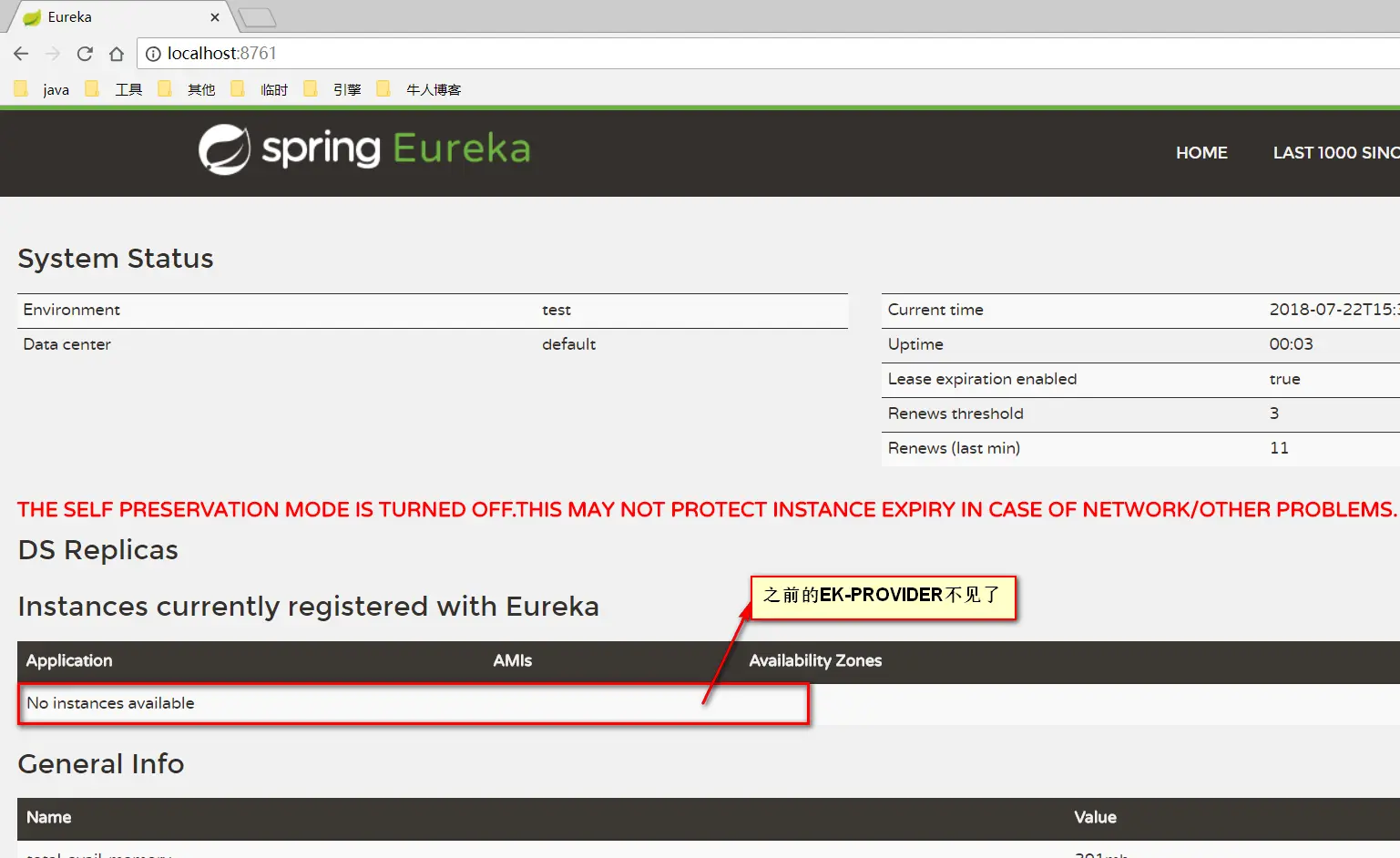The image size is (1400, 858).
Task: Click the site info icon in address bar
Action: tap(153, 54)
